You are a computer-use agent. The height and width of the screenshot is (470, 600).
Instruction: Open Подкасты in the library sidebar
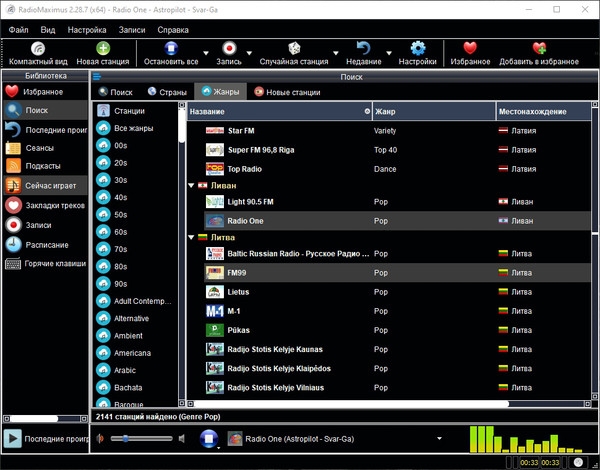coord(42,166)
